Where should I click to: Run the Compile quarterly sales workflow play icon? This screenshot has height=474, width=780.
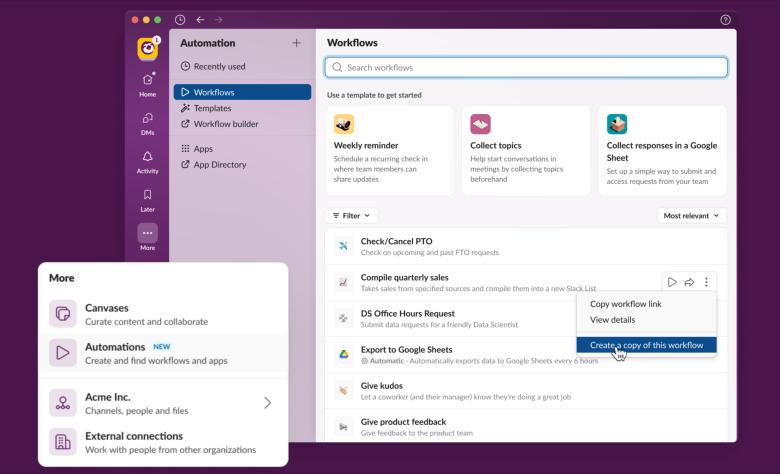672,282
